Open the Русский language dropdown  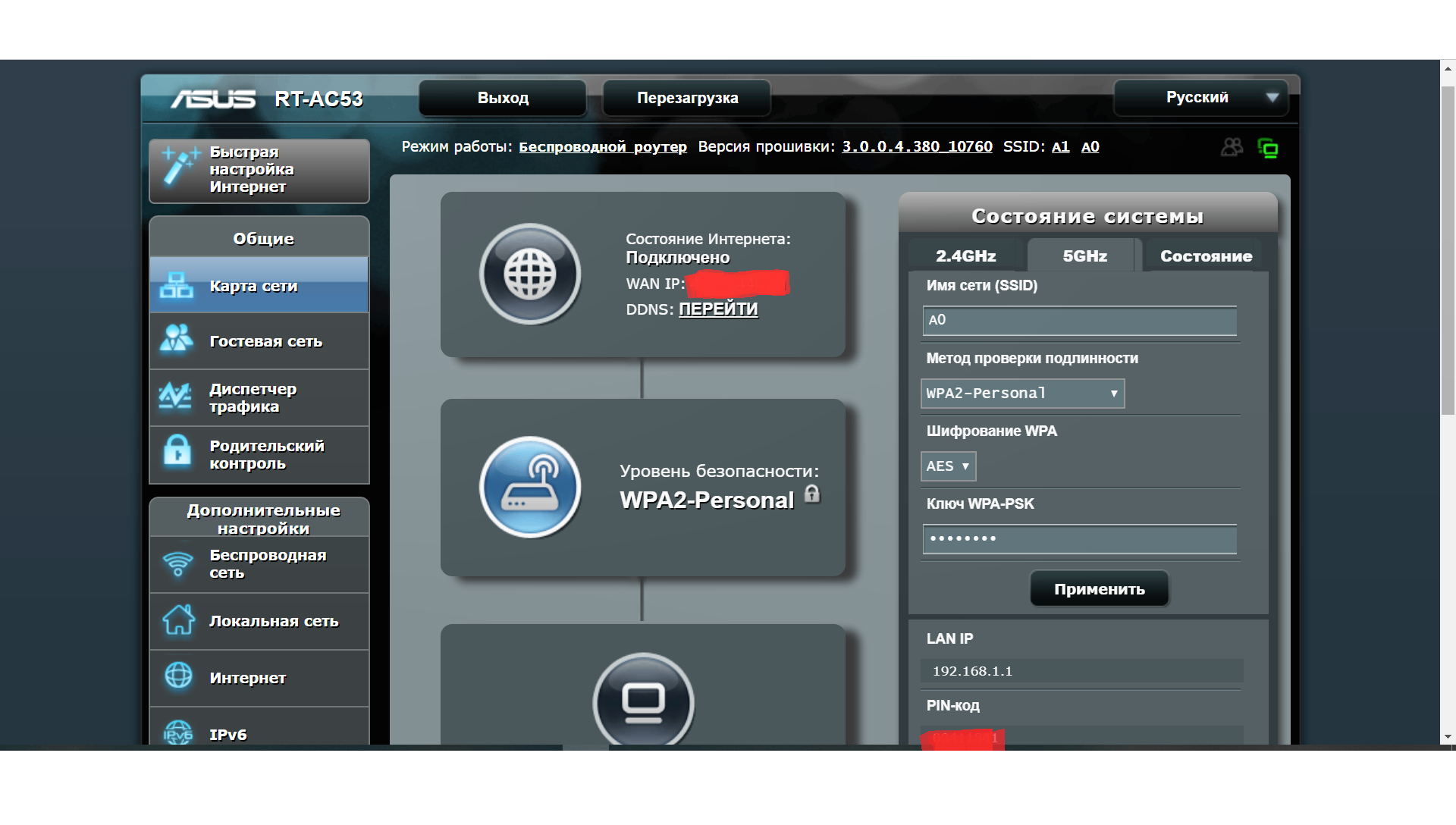pos(1200,98)
